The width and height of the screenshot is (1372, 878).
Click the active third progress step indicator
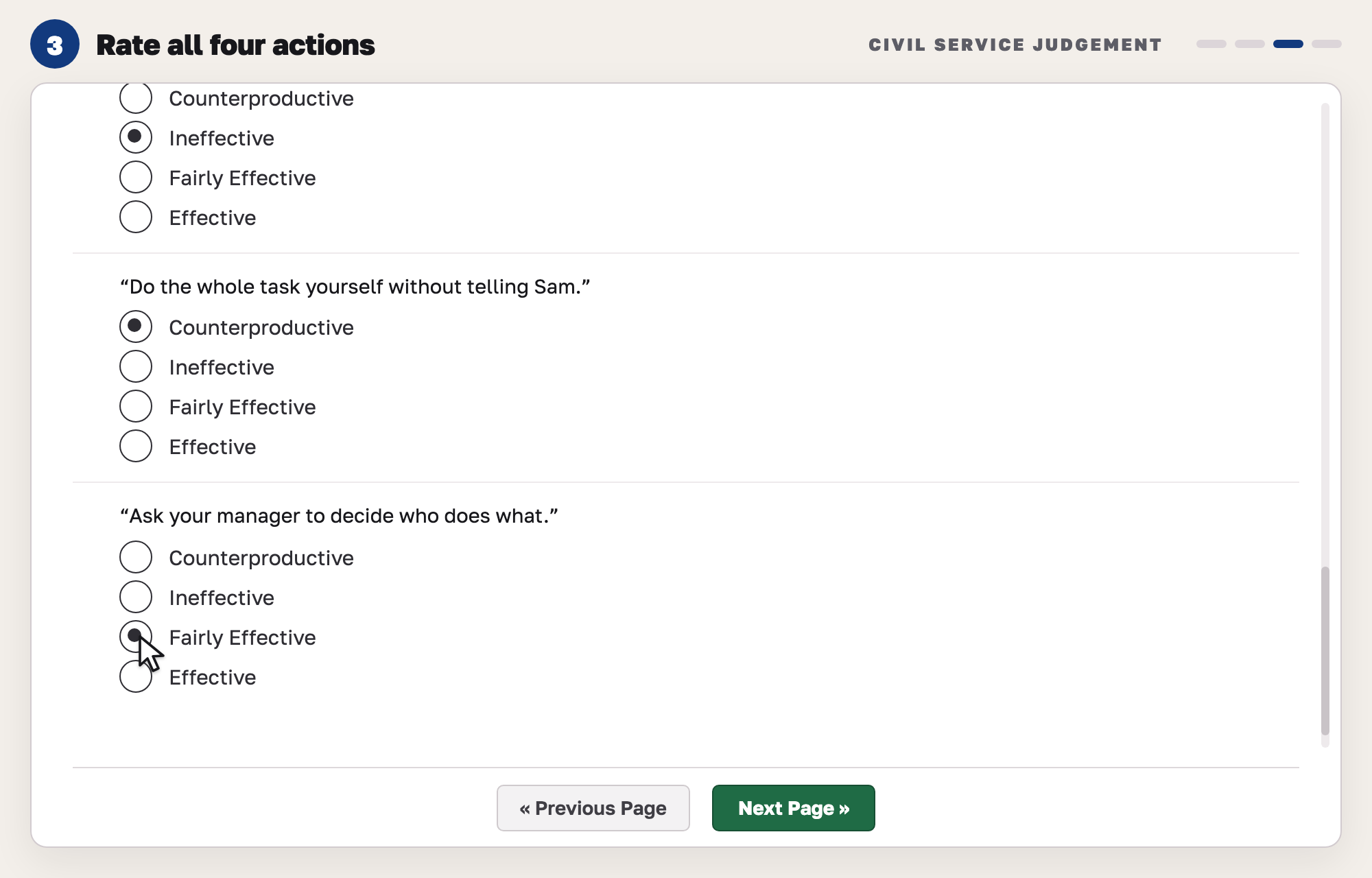(x=1288, y=44)
